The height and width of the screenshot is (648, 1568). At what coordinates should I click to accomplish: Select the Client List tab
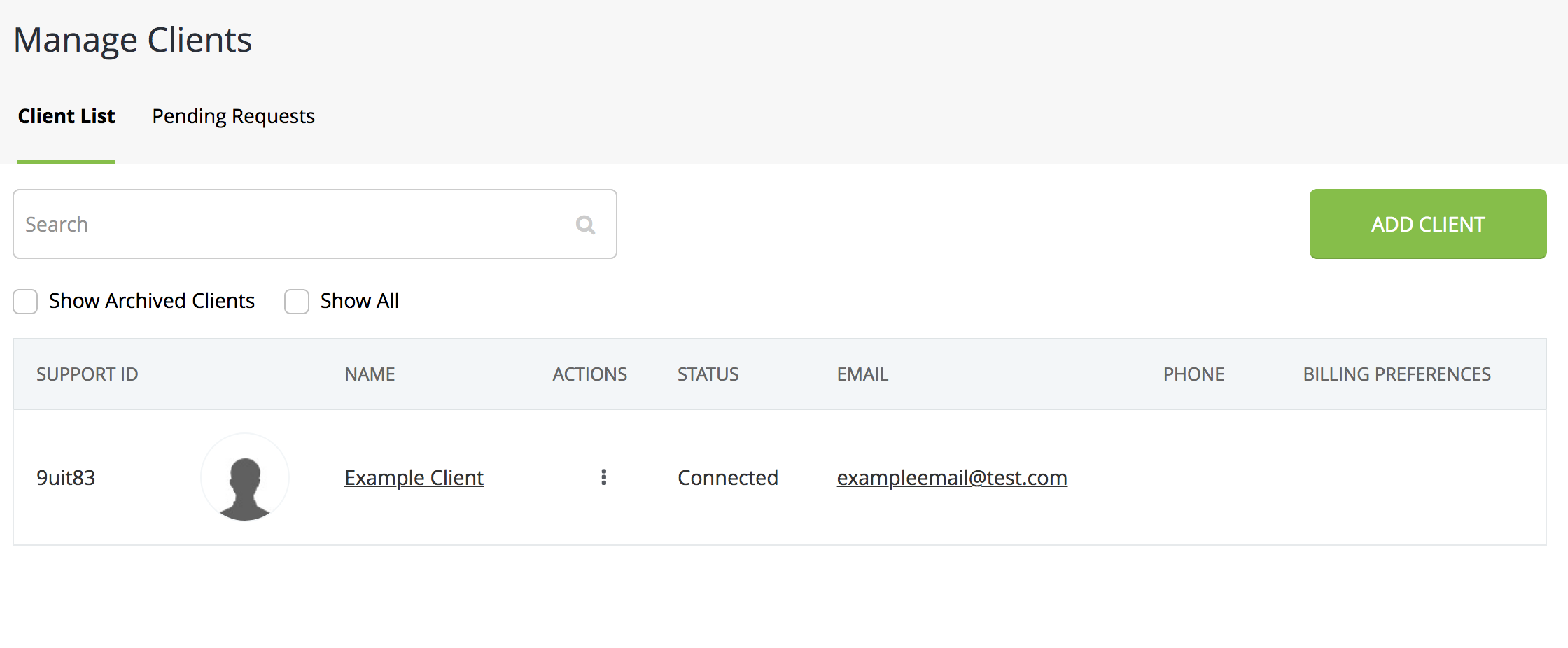(x=66, y=116)
